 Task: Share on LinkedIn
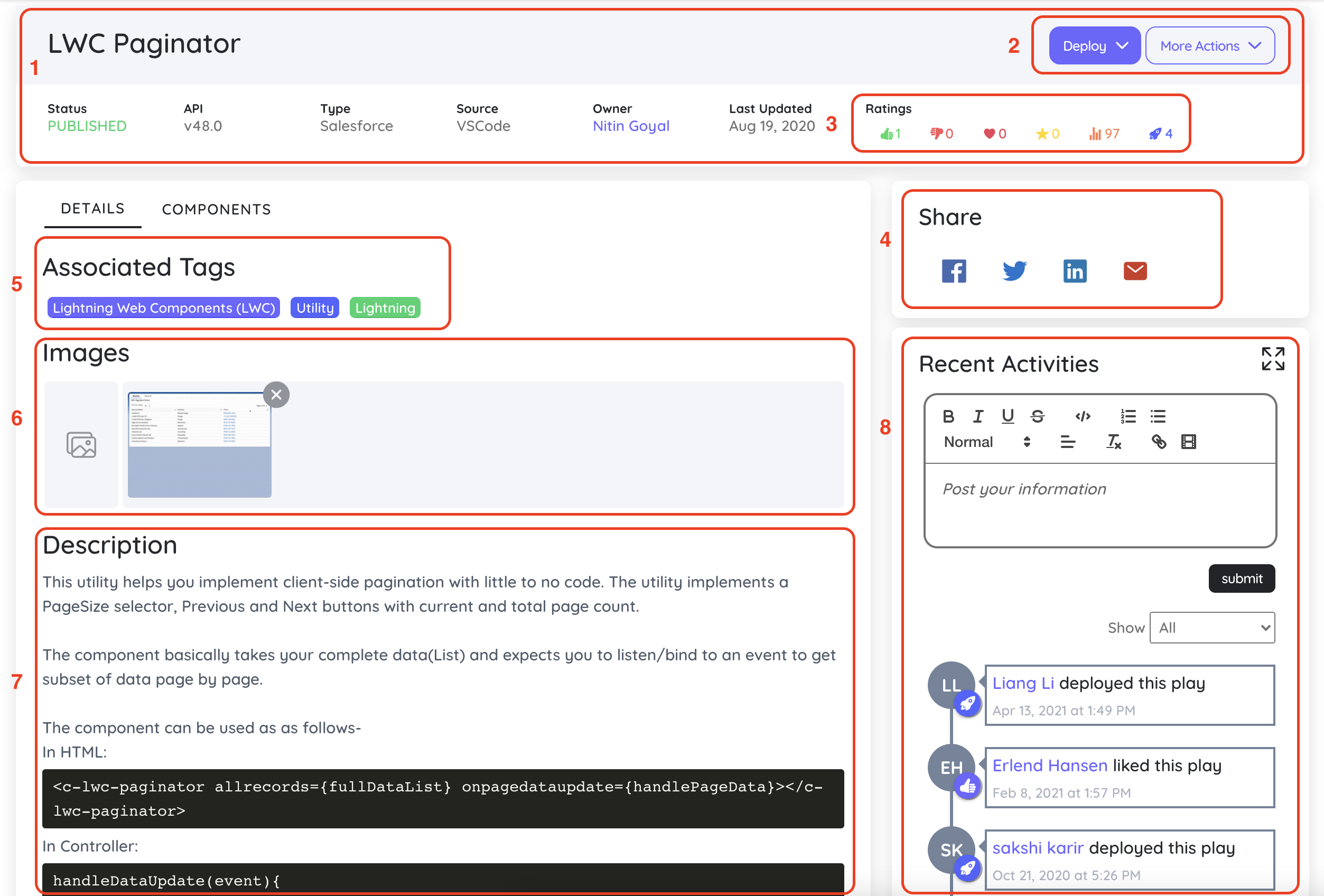(1075, 271)
